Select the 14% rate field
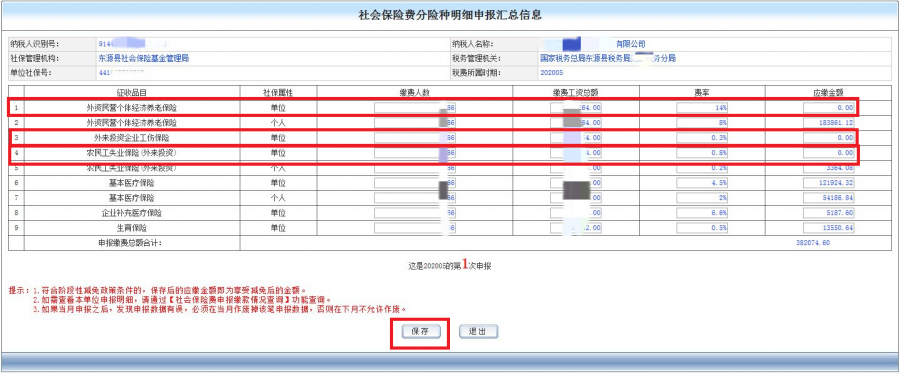Screen dimensions: 900x374 tap(702, 107)
